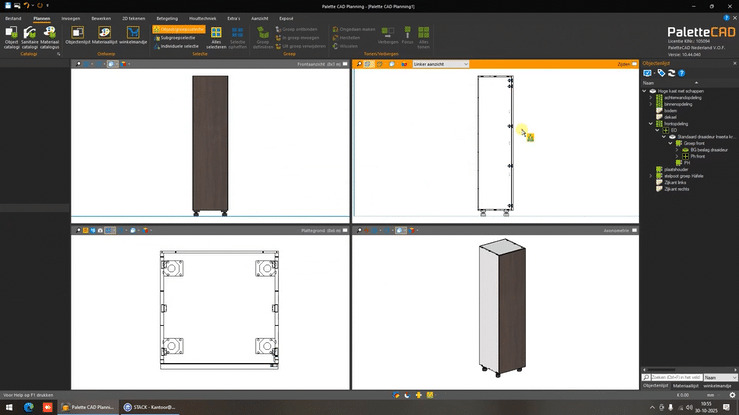Open STACK Kantoor app in taskbar
Viewport: 739px width, 415px height.
pyautogui.click(x=149, y=407)
